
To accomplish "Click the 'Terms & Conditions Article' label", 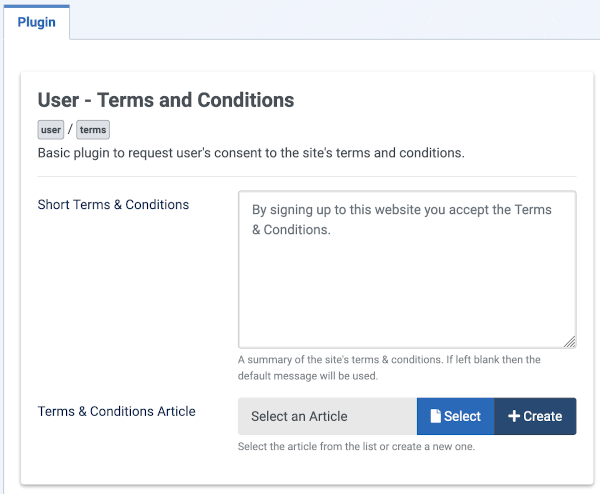I will pyautogui.click(x=116, y=411).
